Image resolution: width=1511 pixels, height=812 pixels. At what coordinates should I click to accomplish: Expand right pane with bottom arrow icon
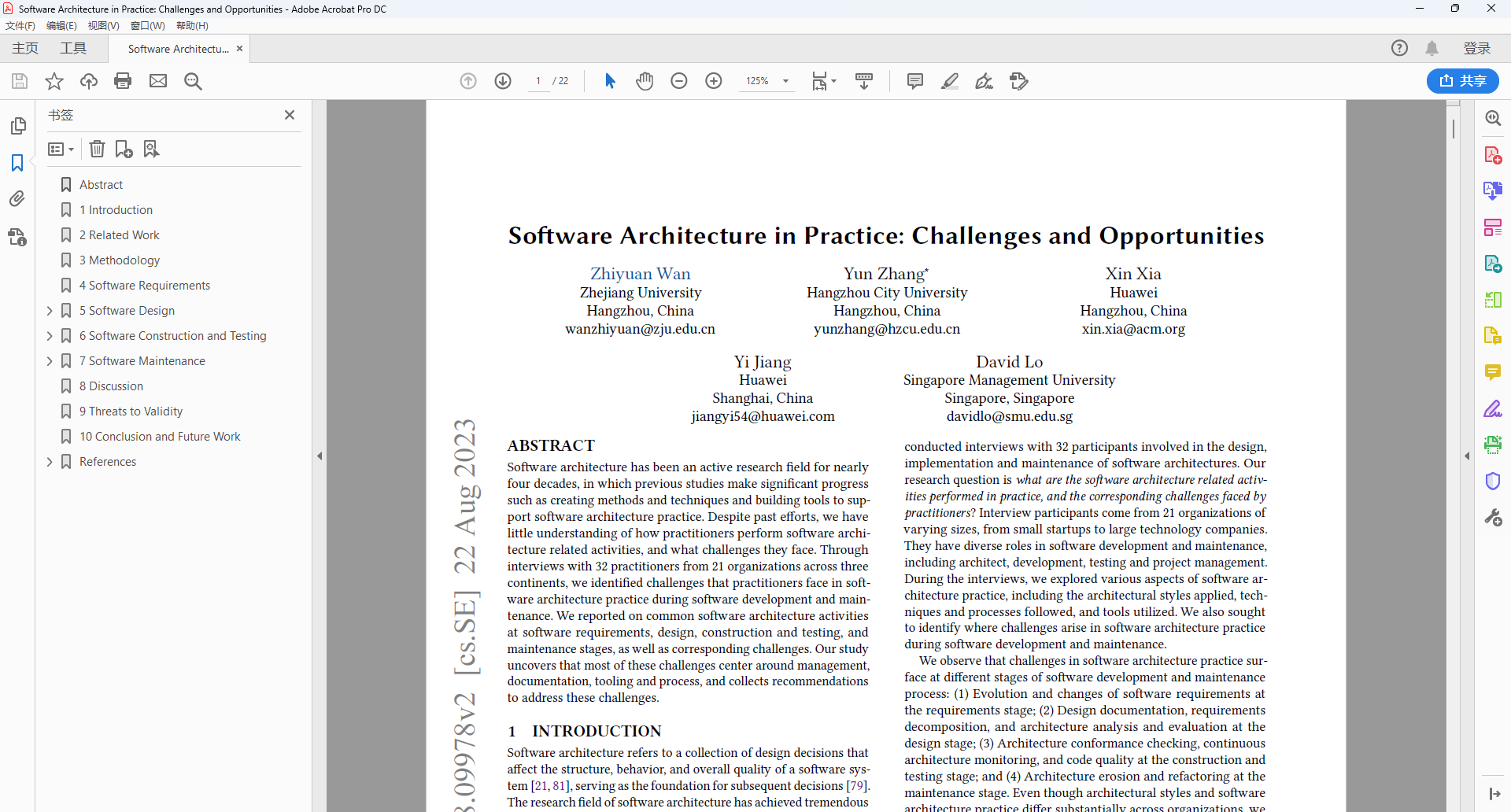coord(1494,794)
